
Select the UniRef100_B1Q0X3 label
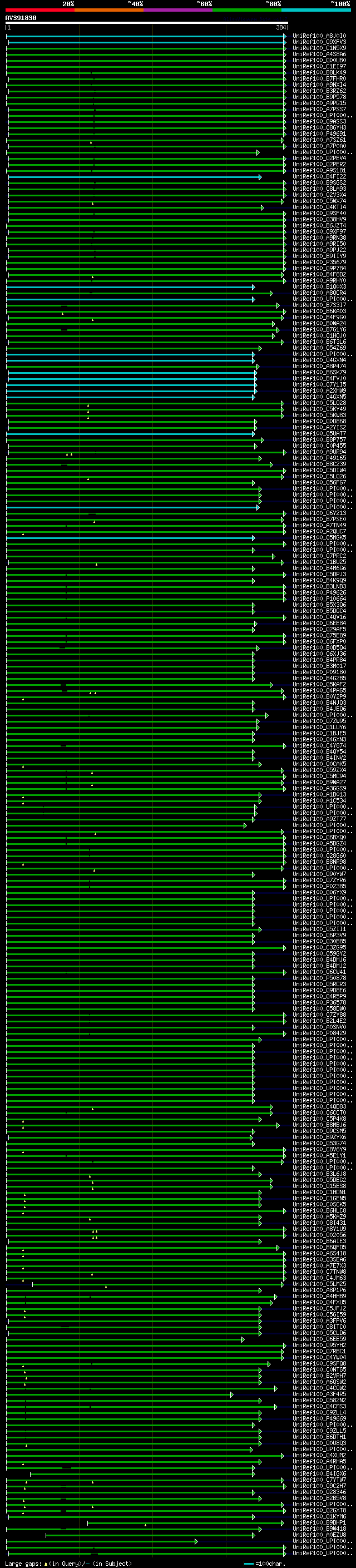pyautogui.click(x=319, y=286)
